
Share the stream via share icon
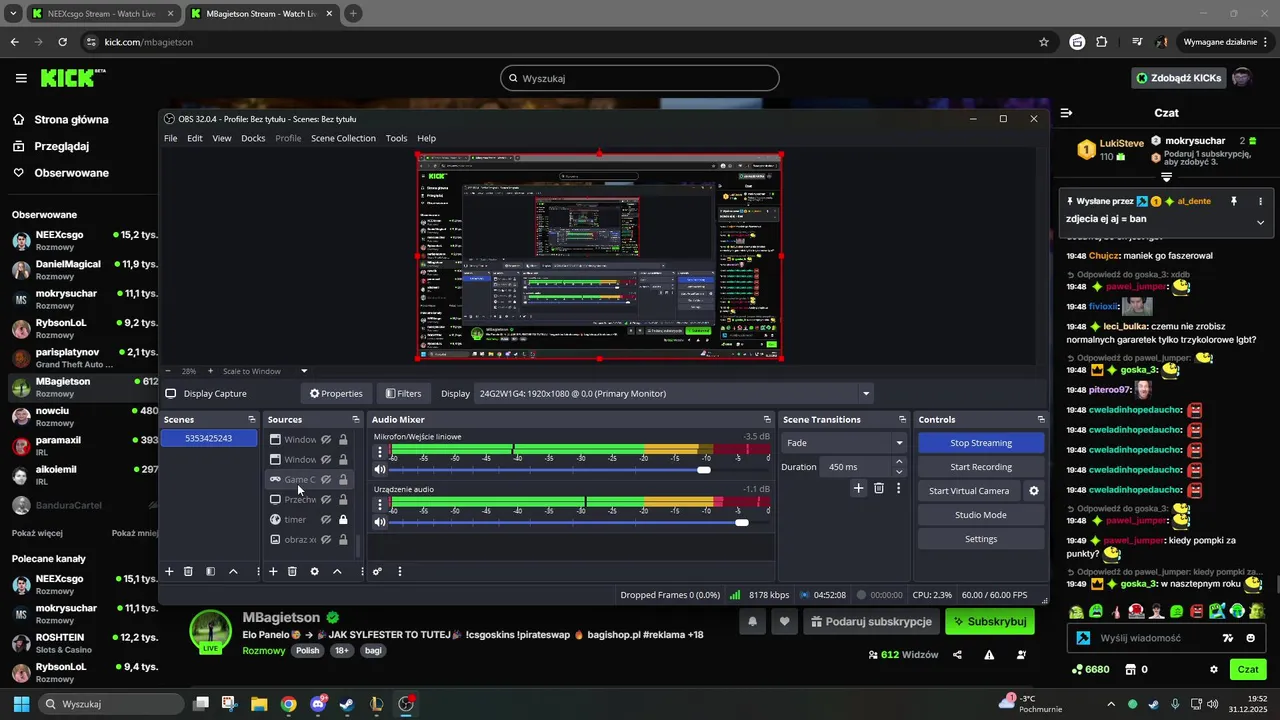point(957,655)
